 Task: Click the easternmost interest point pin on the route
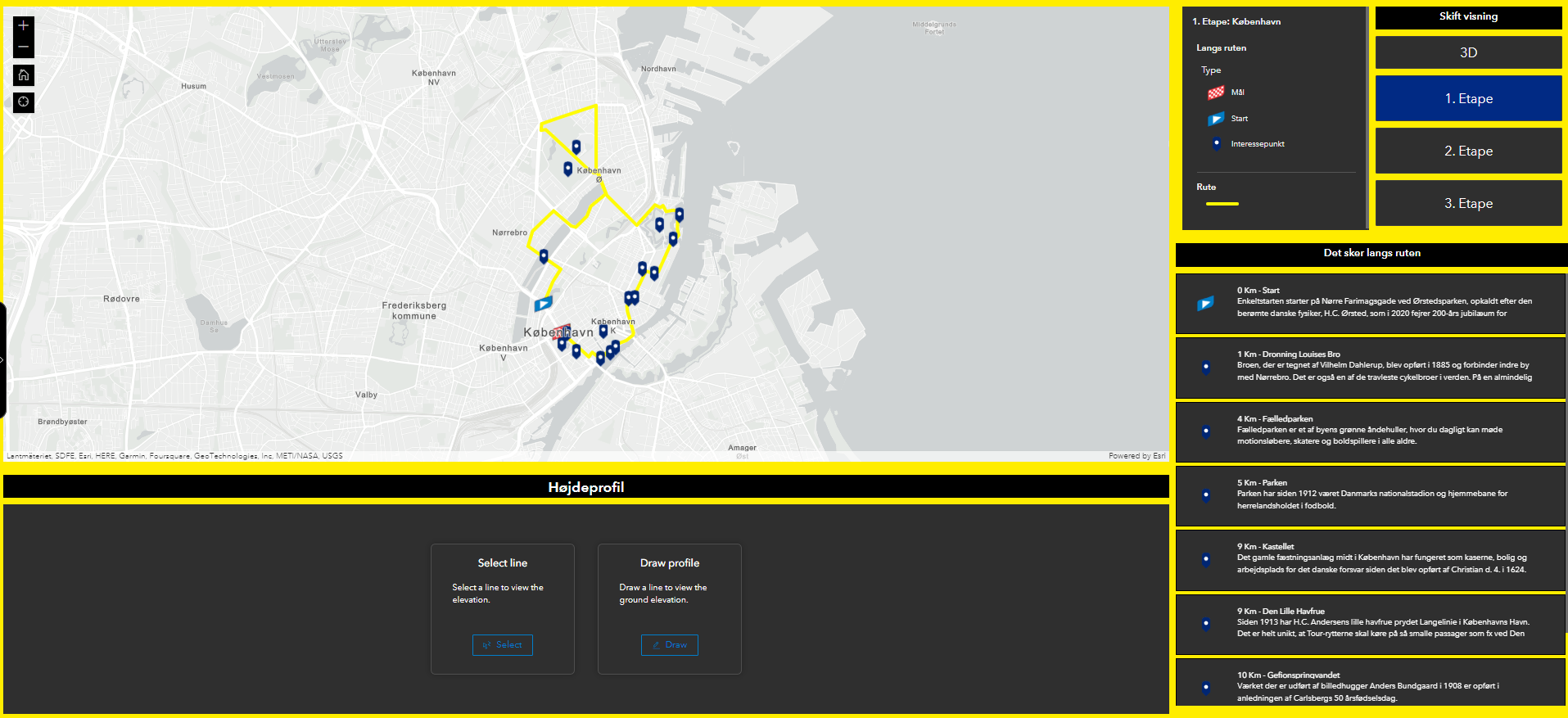coord(680,214)
